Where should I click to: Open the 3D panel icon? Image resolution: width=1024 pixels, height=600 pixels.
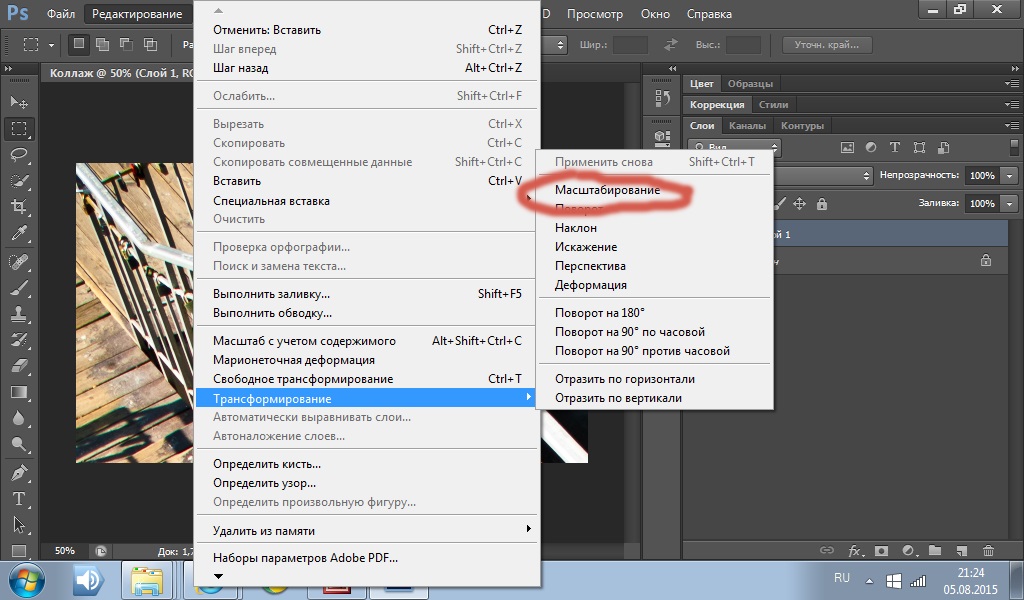click(x=662, y=136)
